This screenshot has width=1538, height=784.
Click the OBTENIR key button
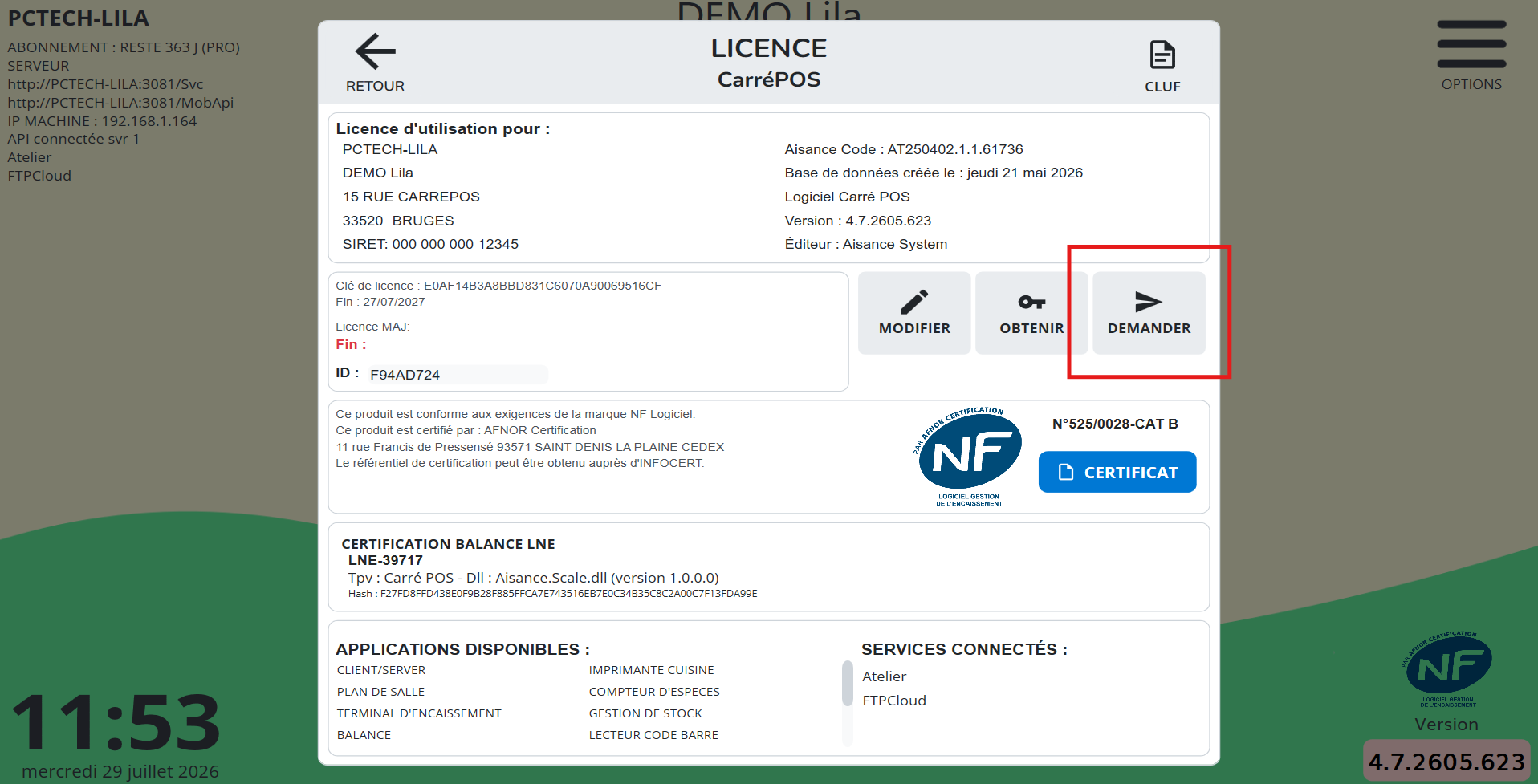(x=1031, y=313)
